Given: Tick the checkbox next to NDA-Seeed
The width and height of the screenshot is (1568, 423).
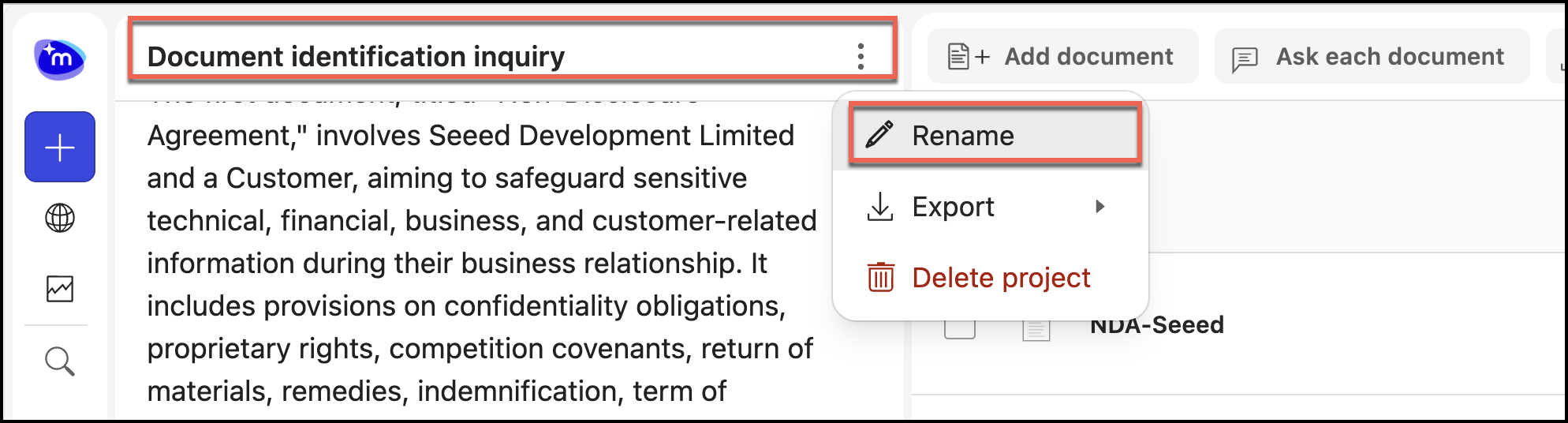Looking at the screenshot, I should [960, 327].
